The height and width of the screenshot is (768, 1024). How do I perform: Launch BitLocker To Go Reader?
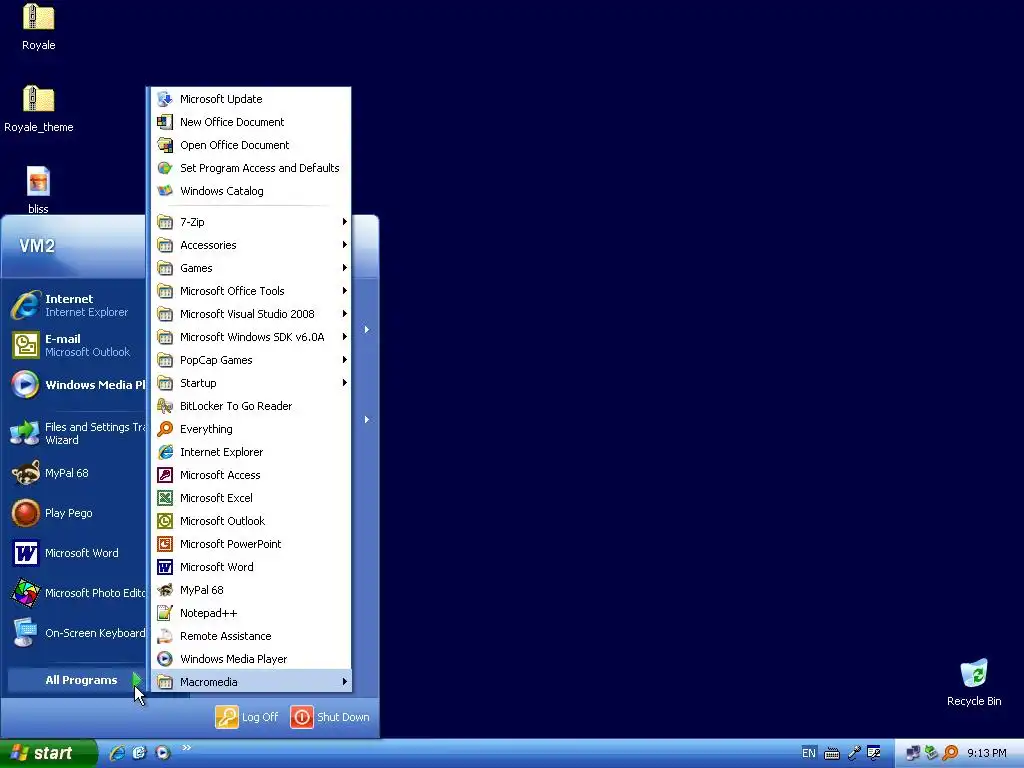pyautogui.click(x=251, y=406)
